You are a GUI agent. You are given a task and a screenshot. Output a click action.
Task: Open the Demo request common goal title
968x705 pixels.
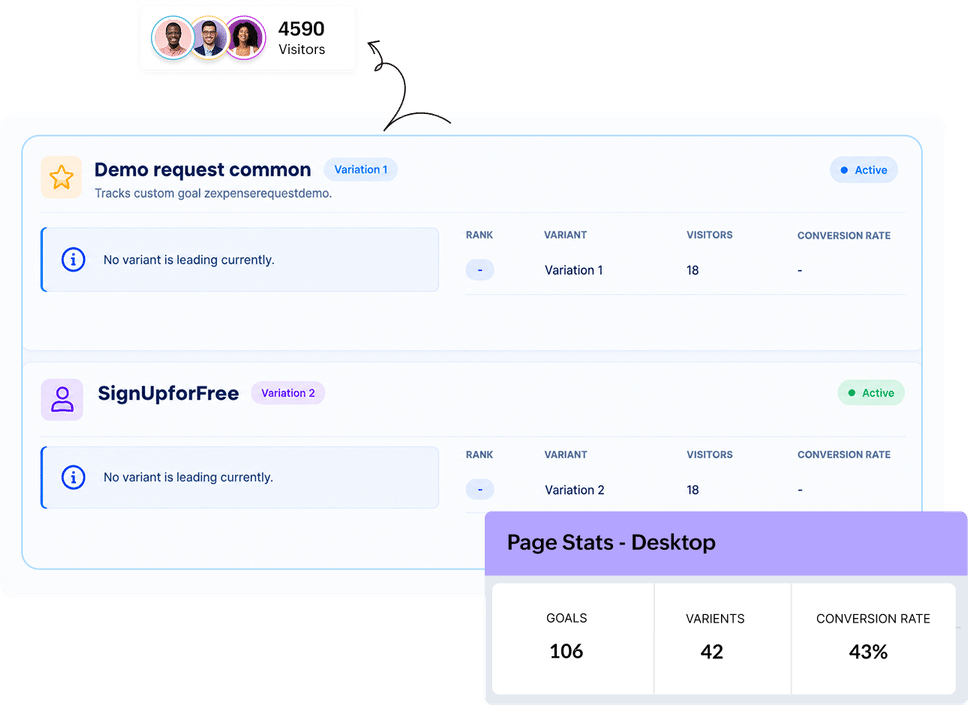coord(202,170)
